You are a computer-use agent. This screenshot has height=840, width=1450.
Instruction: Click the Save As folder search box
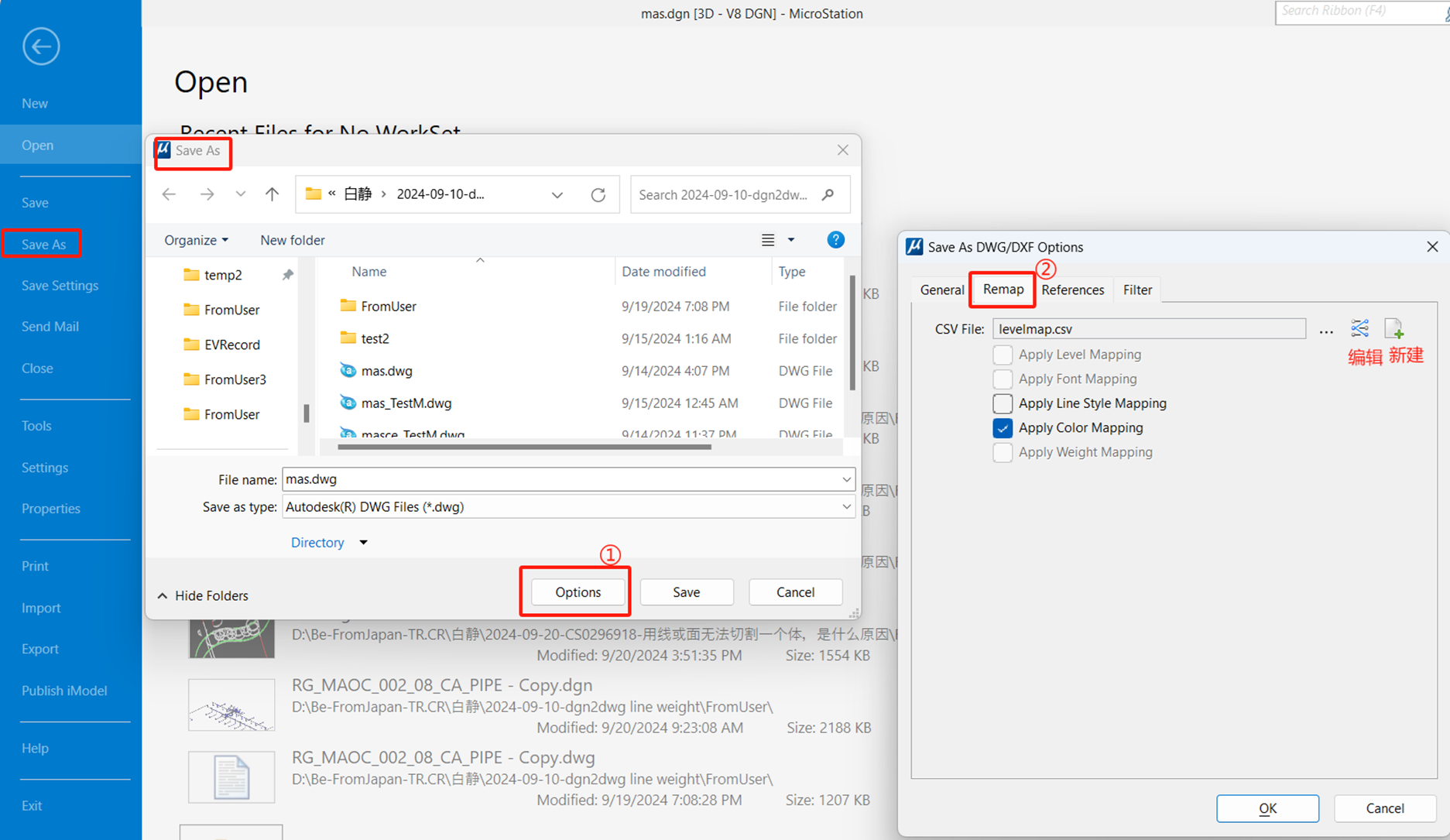740,194
